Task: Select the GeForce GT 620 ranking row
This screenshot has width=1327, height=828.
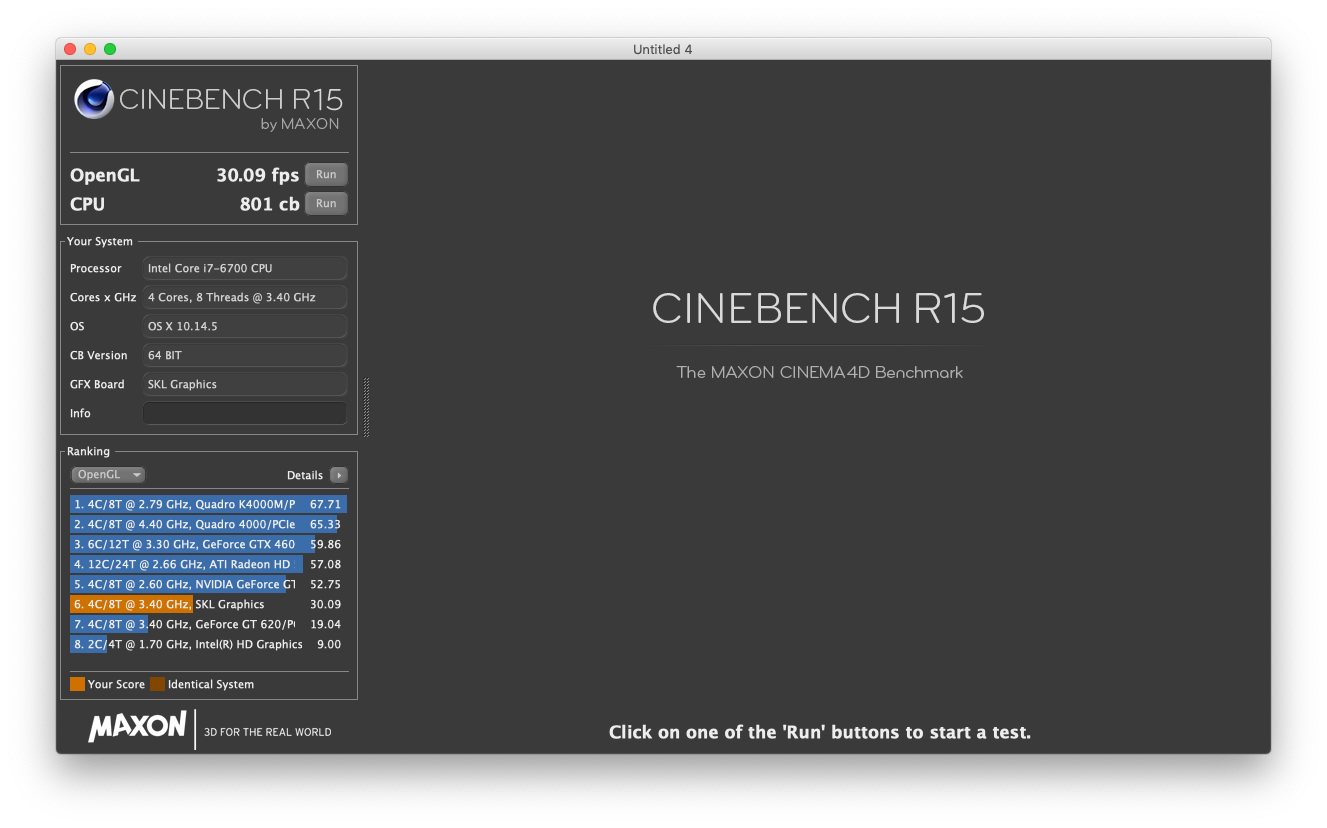Action: (x=208, y=624)
